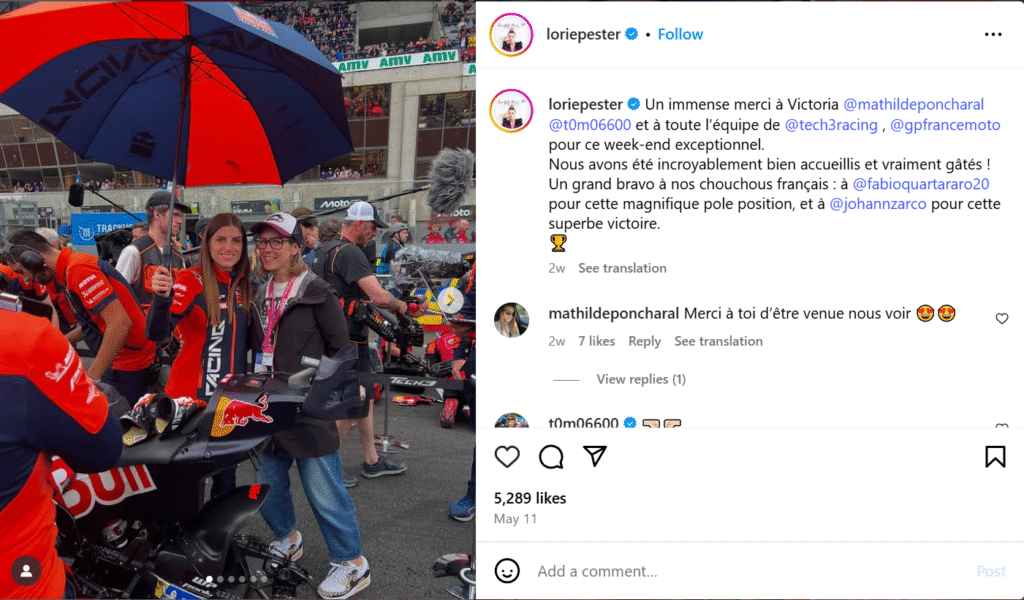
Task: Open the @fabioquartararo20 profile mention
Action: click(x=921, y=184)
